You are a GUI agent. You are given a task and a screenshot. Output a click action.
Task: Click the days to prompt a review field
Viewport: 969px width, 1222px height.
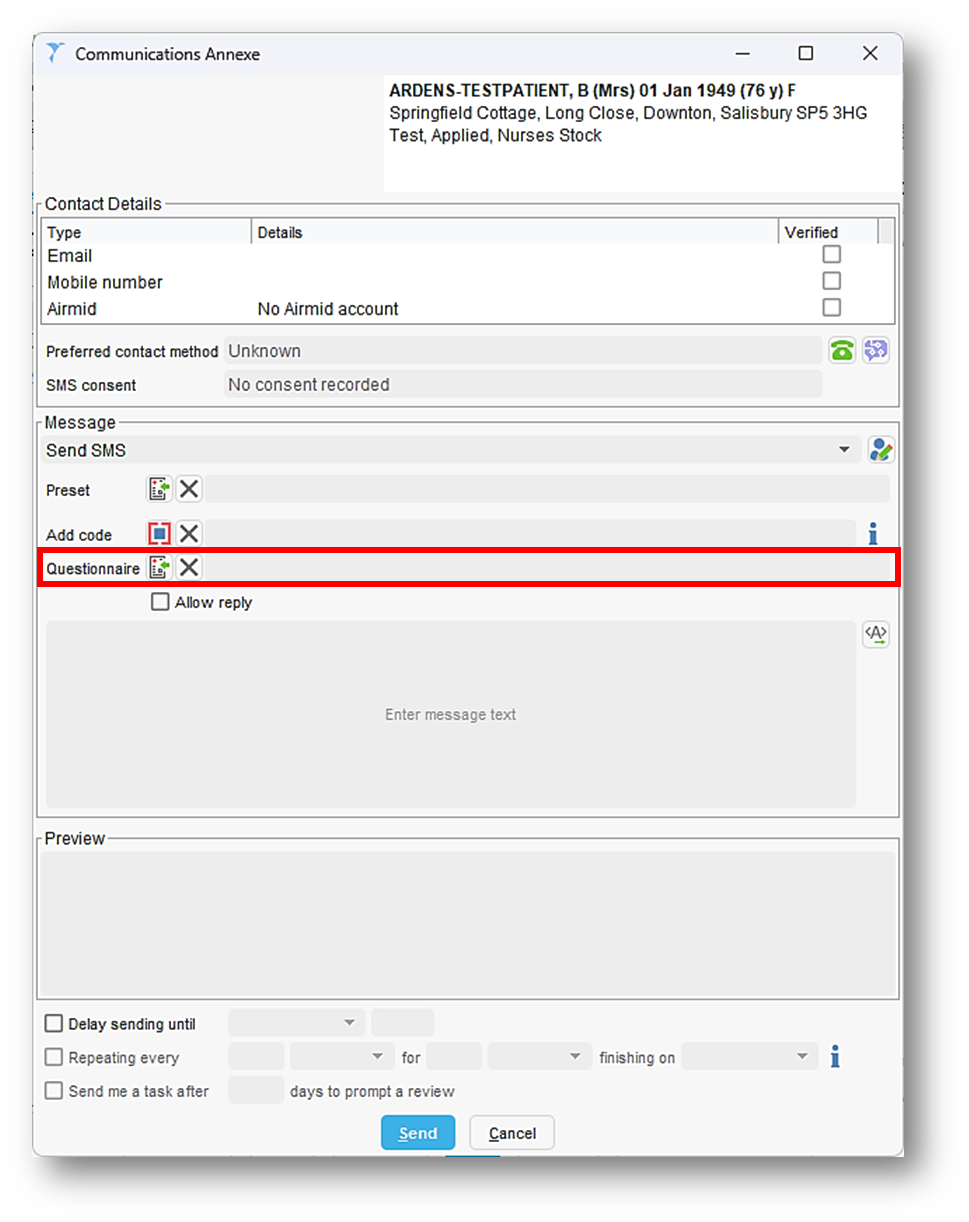click(256, 1091)
